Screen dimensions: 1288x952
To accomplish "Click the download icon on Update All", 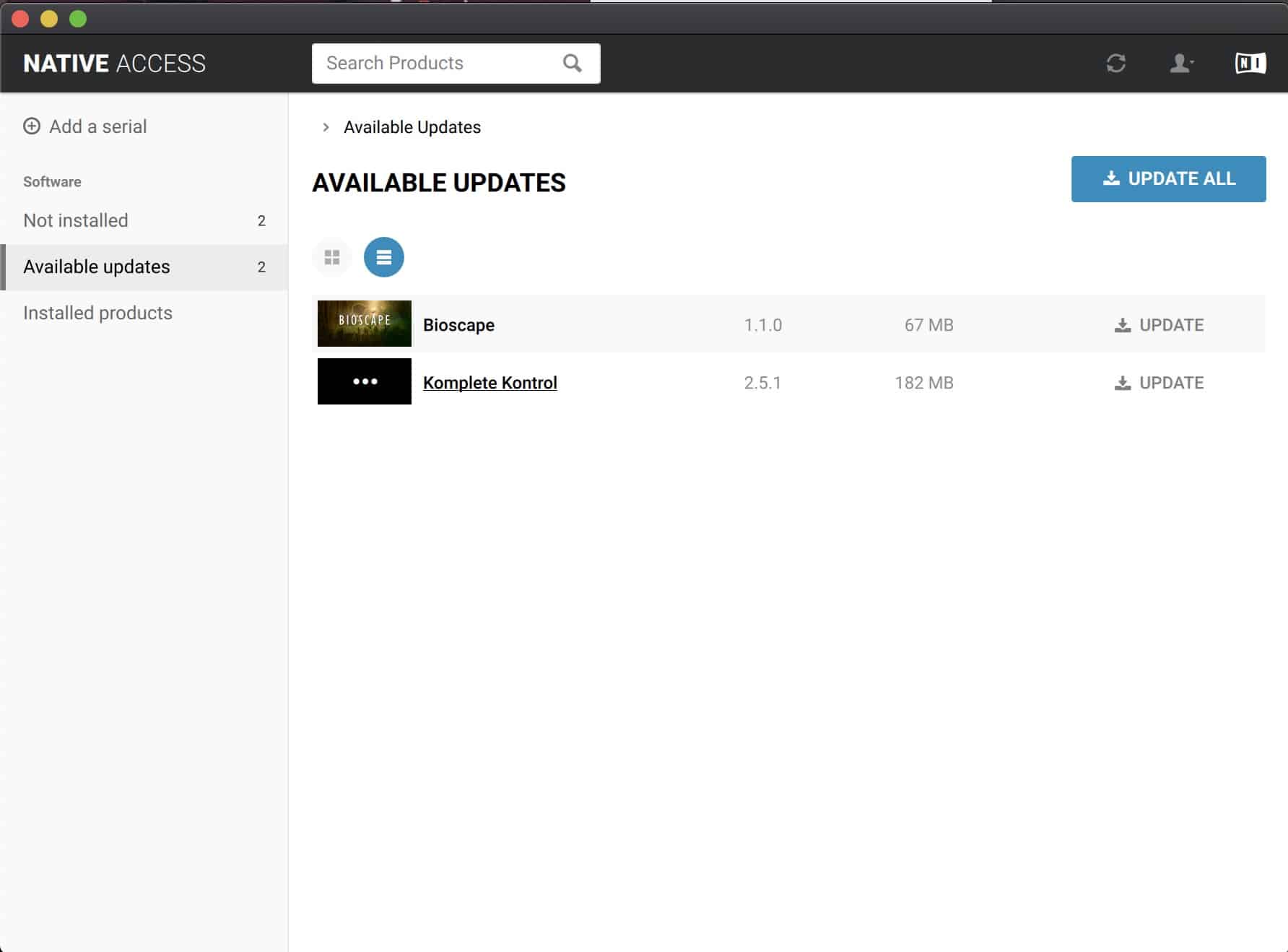I will coord(1111,178).
